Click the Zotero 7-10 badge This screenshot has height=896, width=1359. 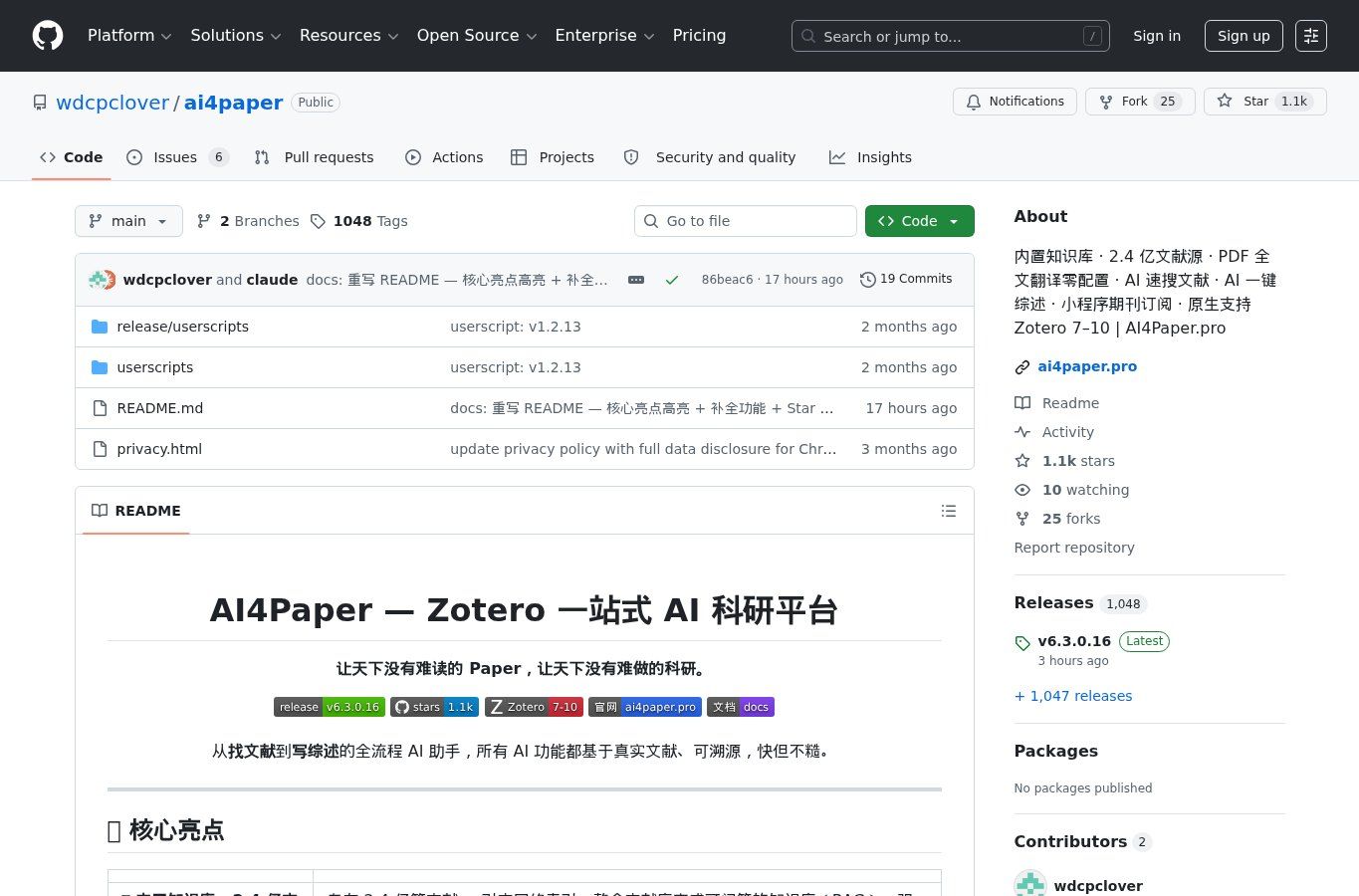534,707
